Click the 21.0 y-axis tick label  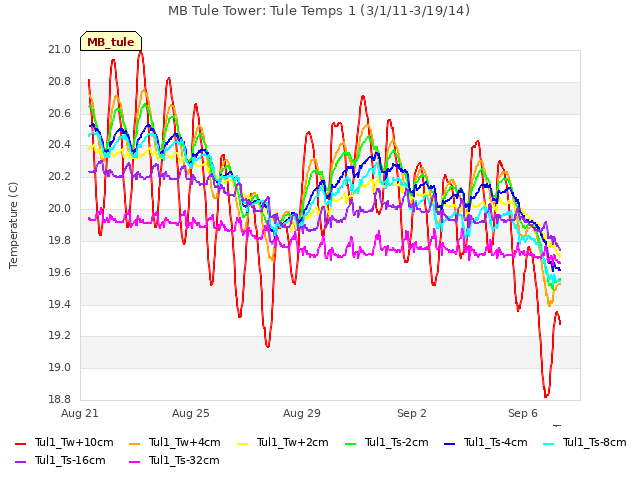point(60,50)
